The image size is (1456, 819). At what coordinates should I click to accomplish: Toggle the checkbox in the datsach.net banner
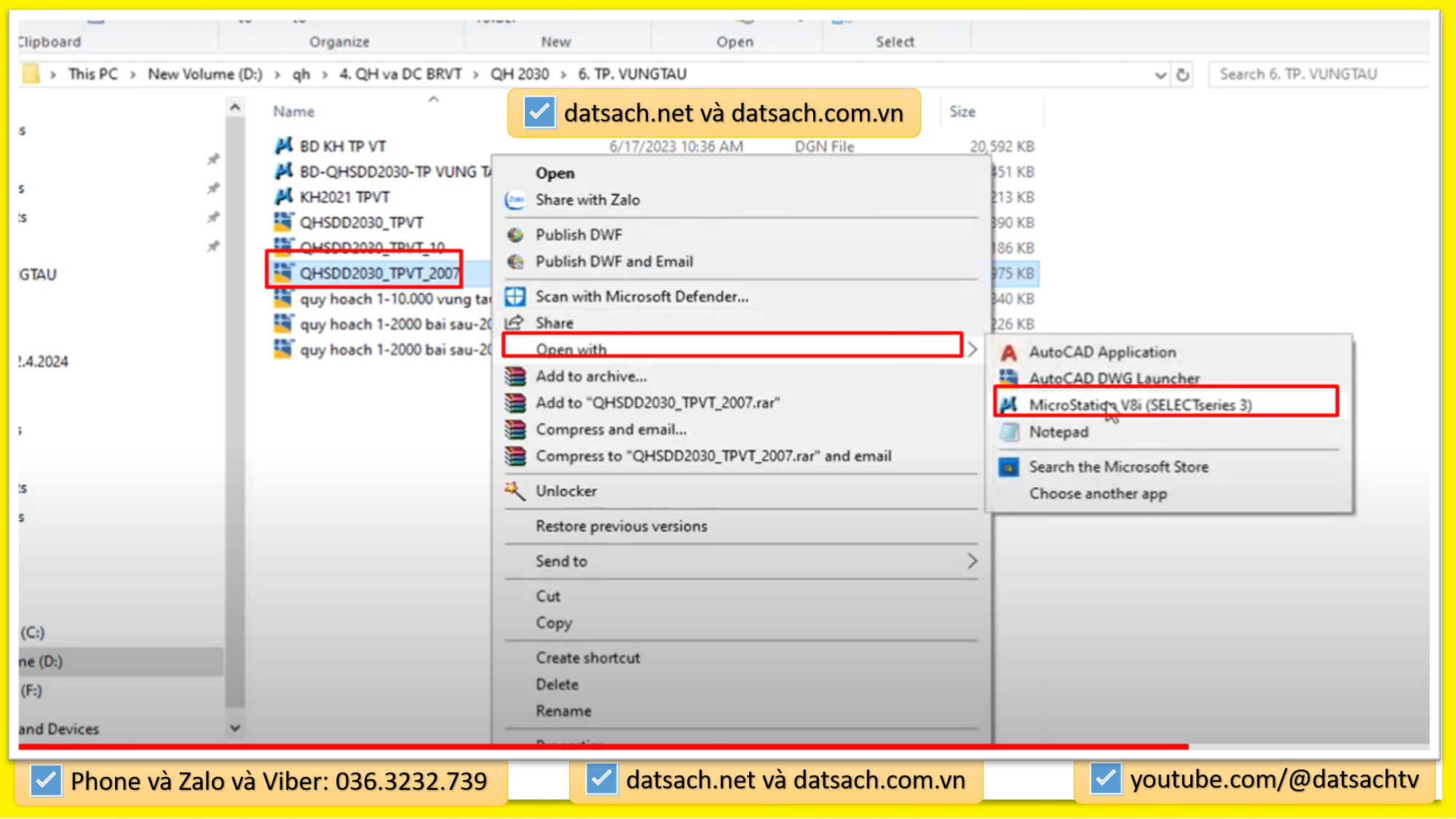click(539, 112)
